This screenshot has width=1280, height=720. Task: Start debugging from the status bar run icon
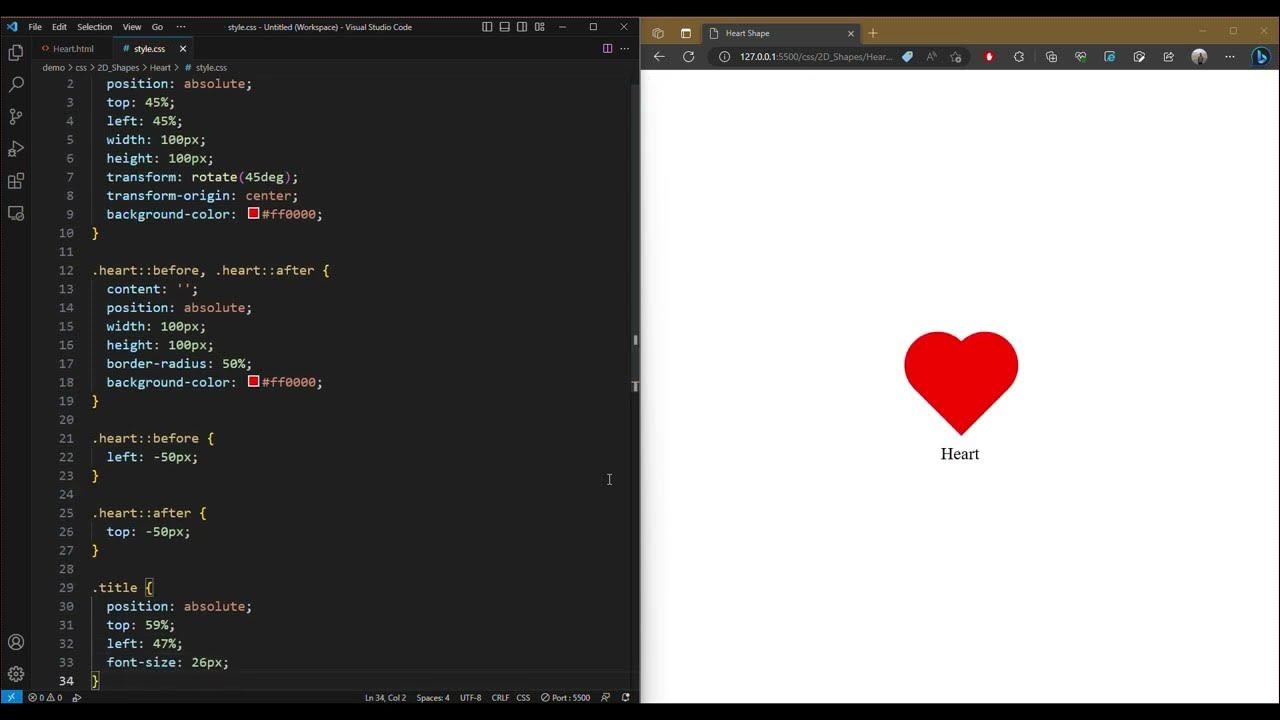click(77, 697)
